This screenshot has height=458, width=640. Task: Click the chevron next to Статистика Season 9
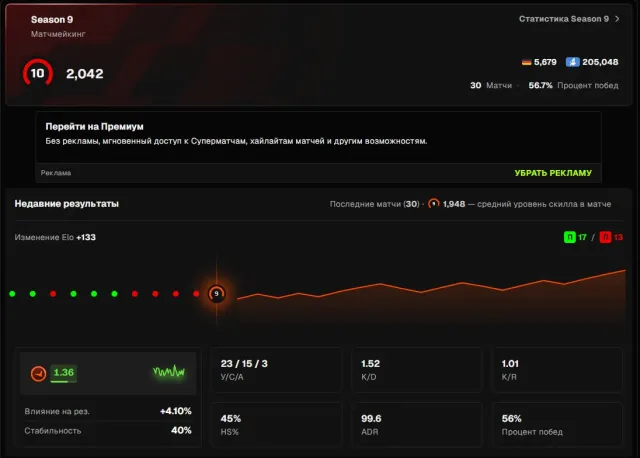tap(617, 19)
